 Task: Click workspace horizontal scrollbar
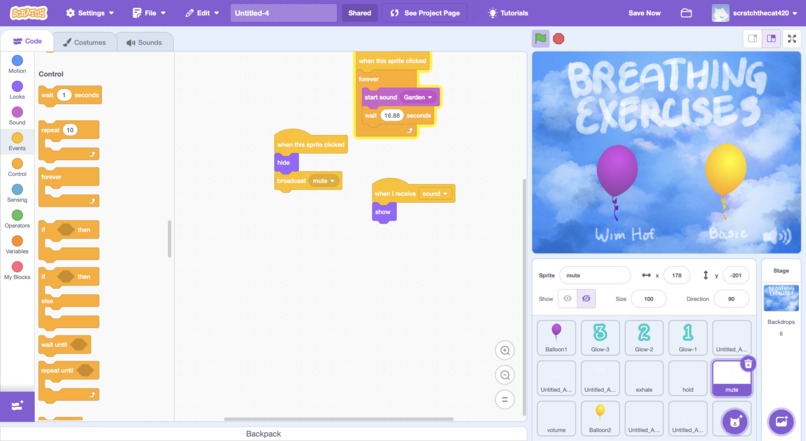tap(339, 419)
